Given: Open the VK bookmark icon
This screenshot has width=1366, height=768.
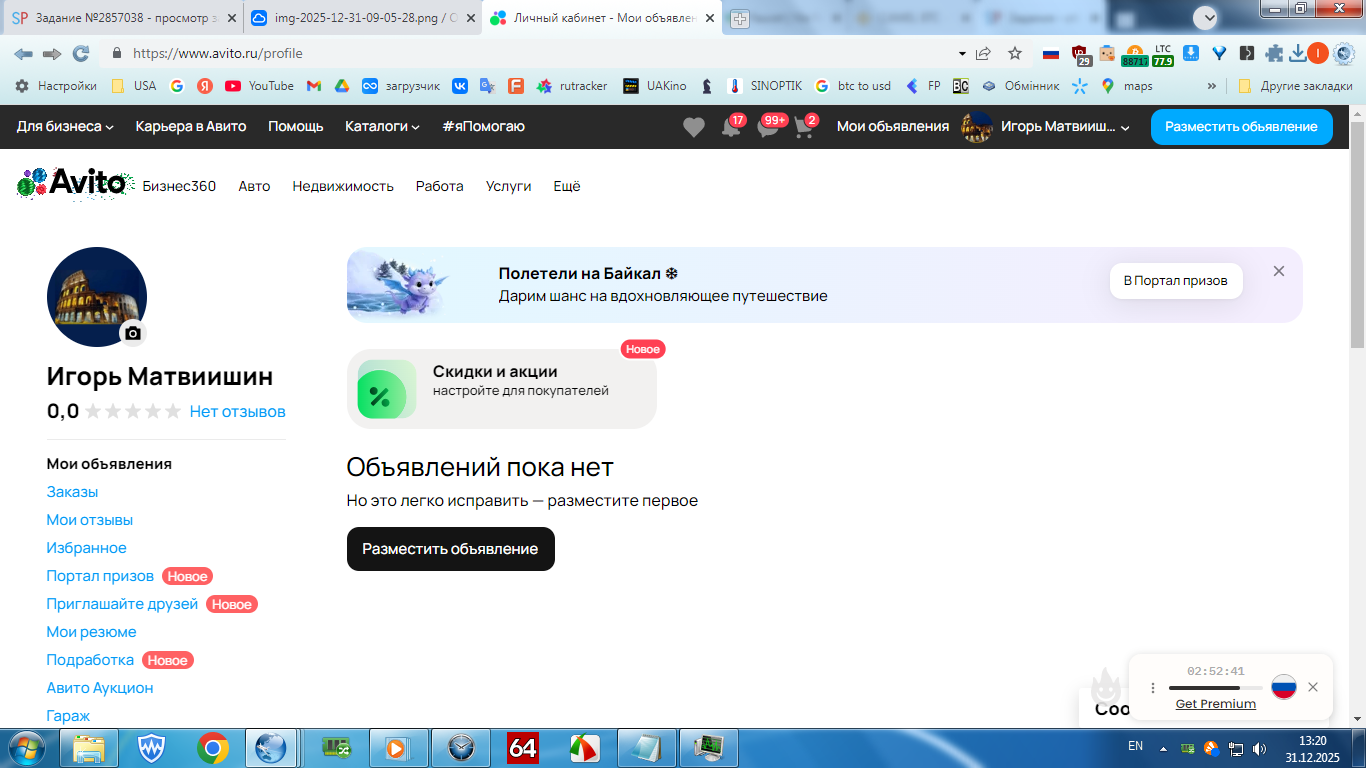Looking at the screenshot, I should pos(460,86).
